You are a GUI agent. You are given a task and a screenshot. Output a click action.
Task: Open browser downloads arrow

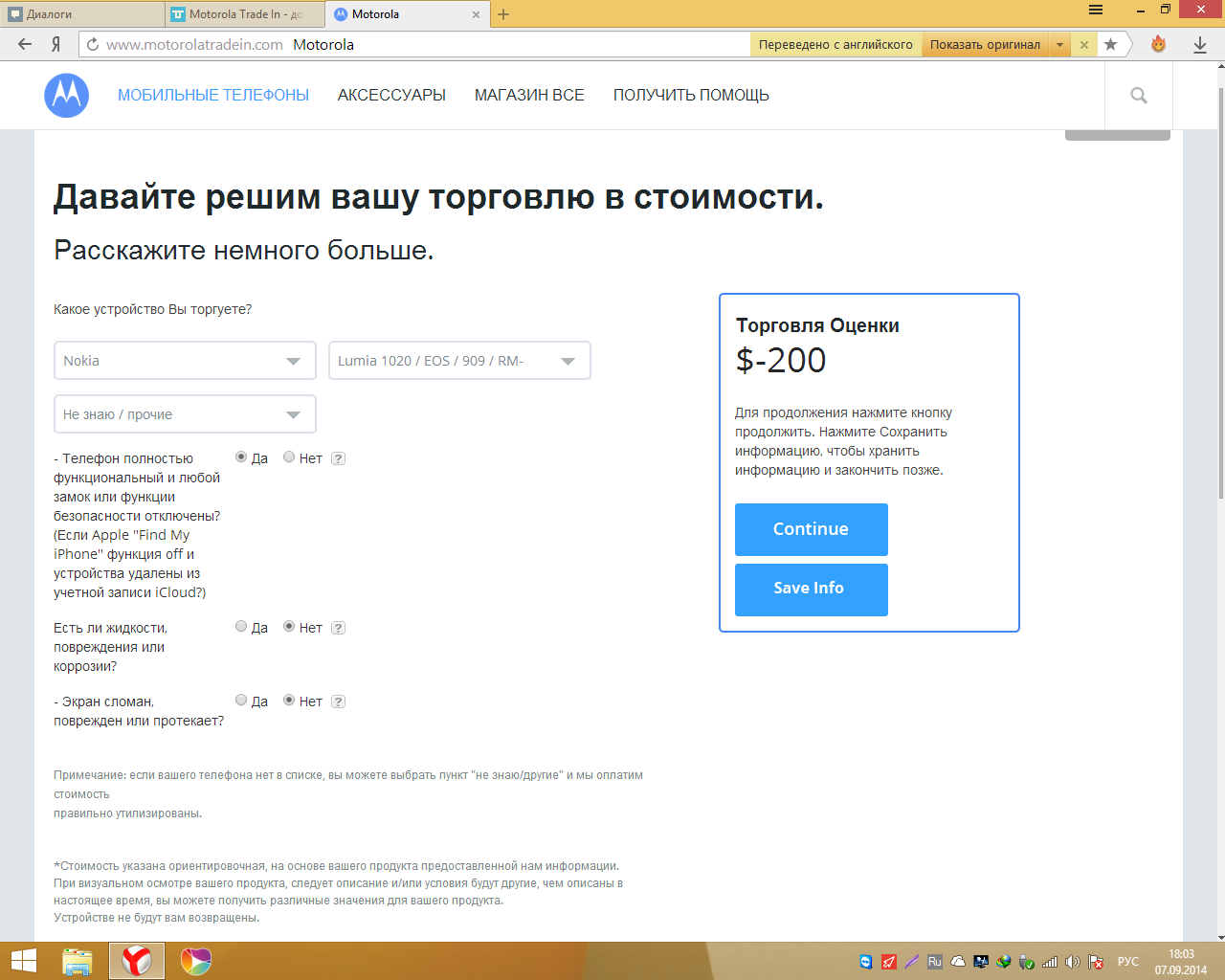1200,44
